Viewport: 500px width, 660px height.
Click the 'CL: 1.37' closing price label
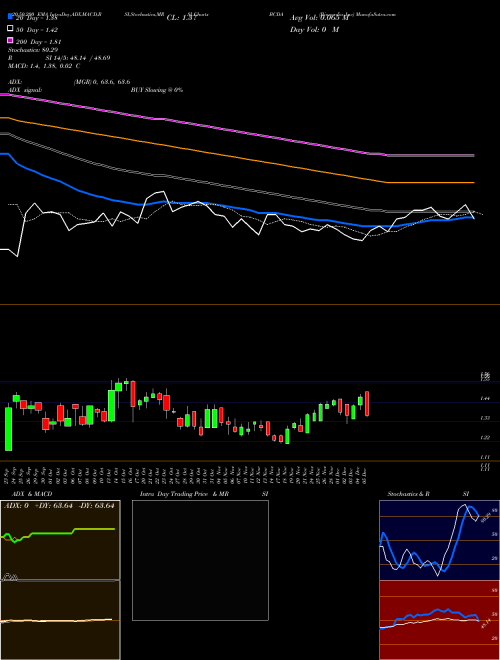coord(181,18)
